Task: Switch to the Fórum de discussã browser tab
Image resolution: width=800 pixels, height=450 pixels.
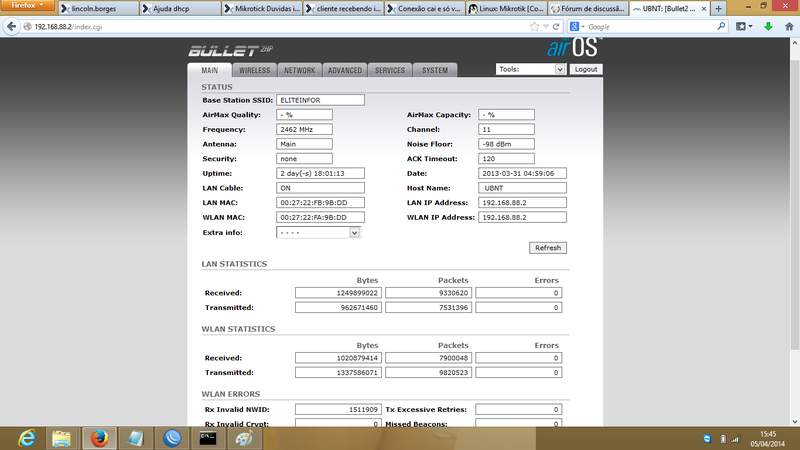Action: (588, 9)
